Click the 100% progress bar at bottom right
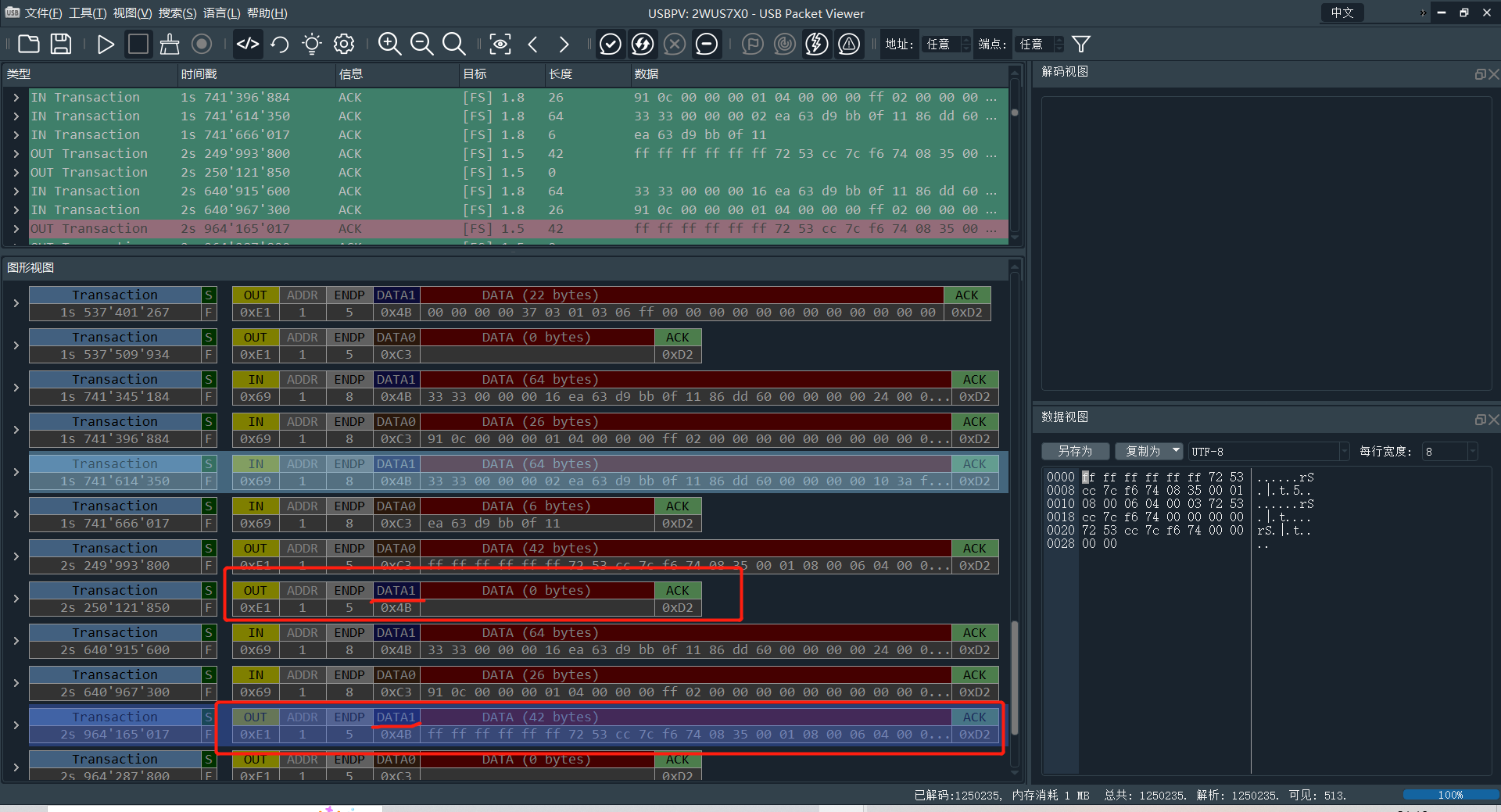The width and height of the screenshot is (1501, 812). (1450, 795)
